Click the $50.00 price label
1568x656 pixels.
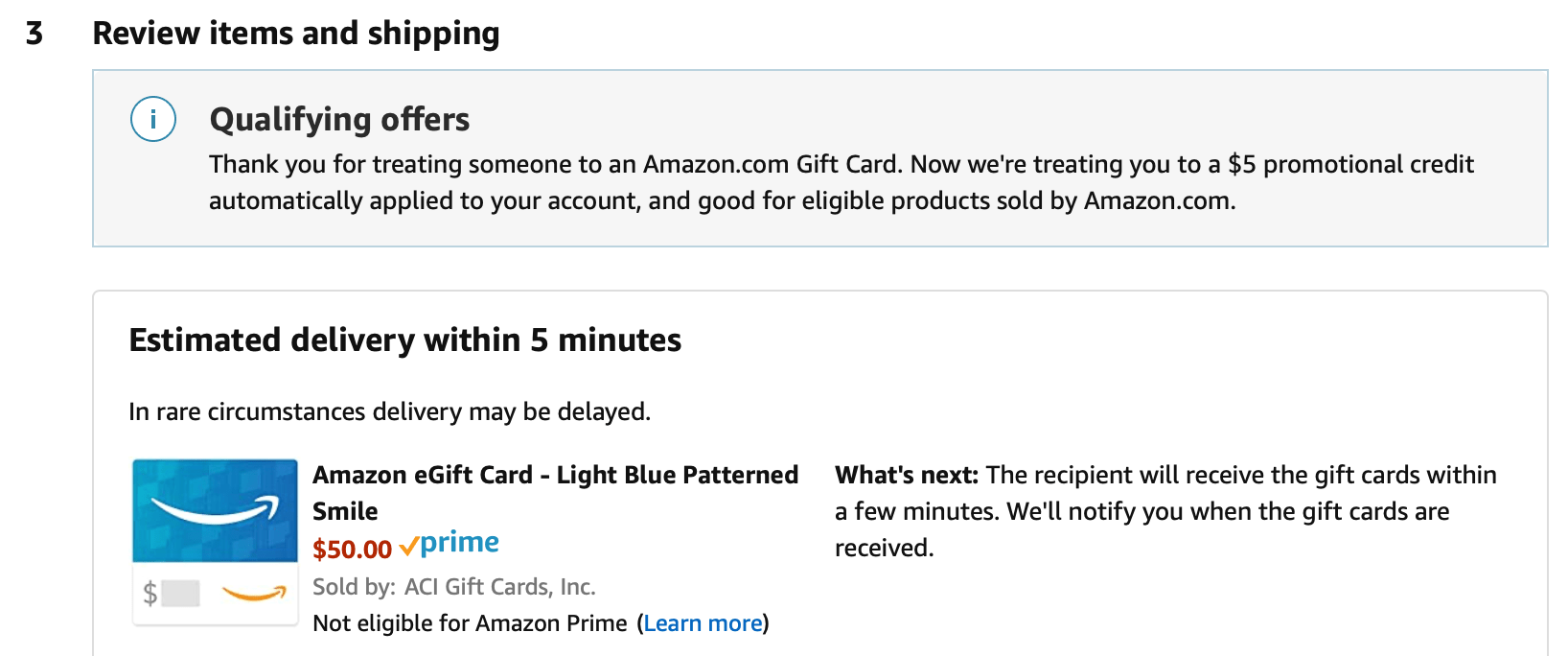[x=353, y=549]
